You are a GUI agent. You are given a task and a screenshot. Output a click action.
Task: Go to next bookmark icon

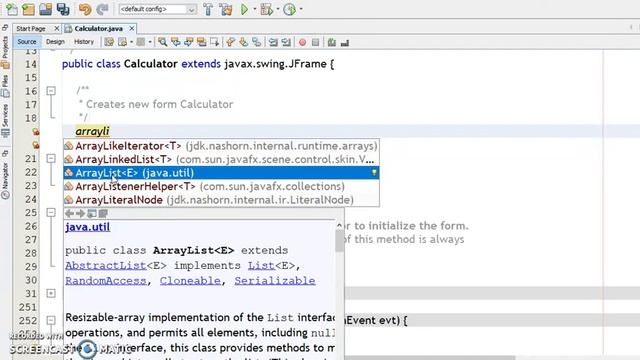coord(244,42)
